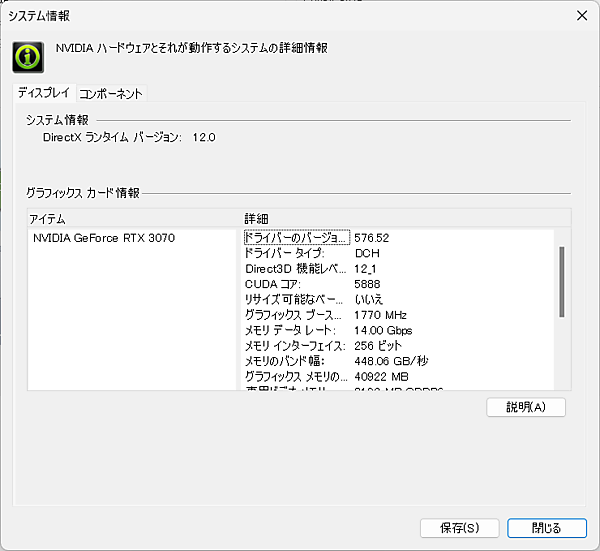
Task: Click the 12_1 feature level value
Action: pos(365,269)
